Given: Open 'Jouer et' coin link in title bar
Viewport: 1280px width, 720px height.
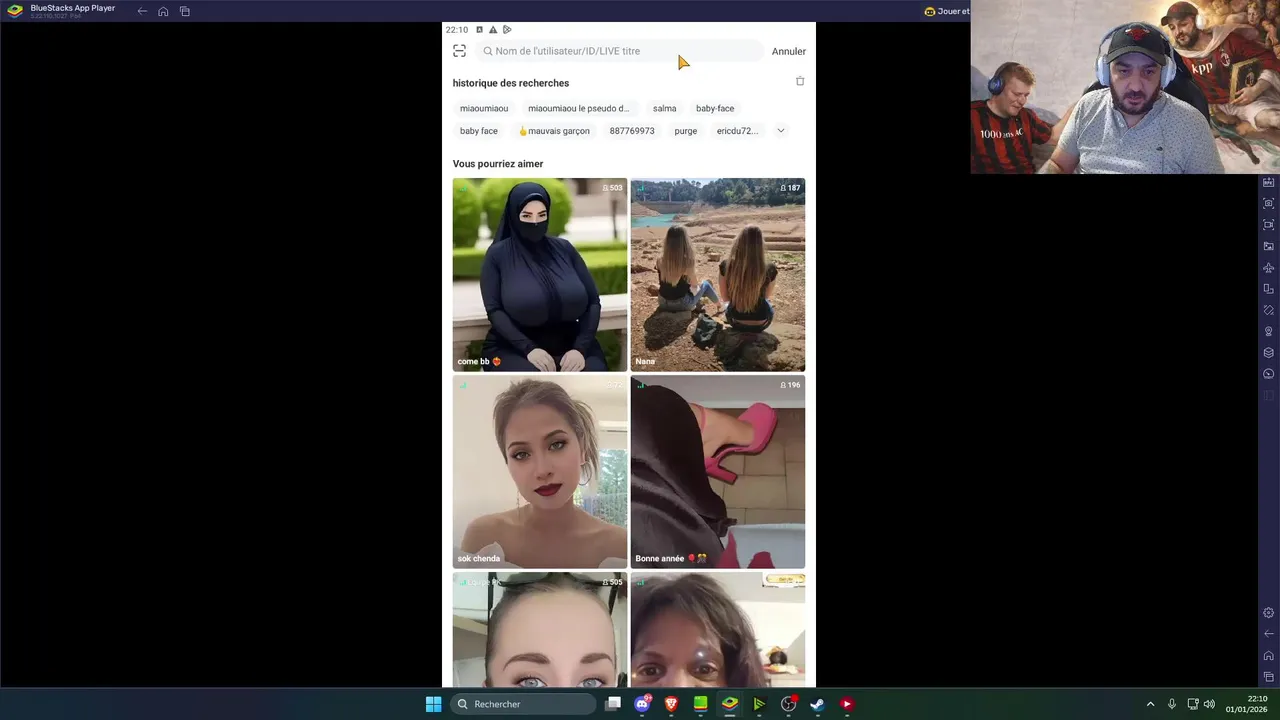Looking at the screenshot, I should [947, 11].
